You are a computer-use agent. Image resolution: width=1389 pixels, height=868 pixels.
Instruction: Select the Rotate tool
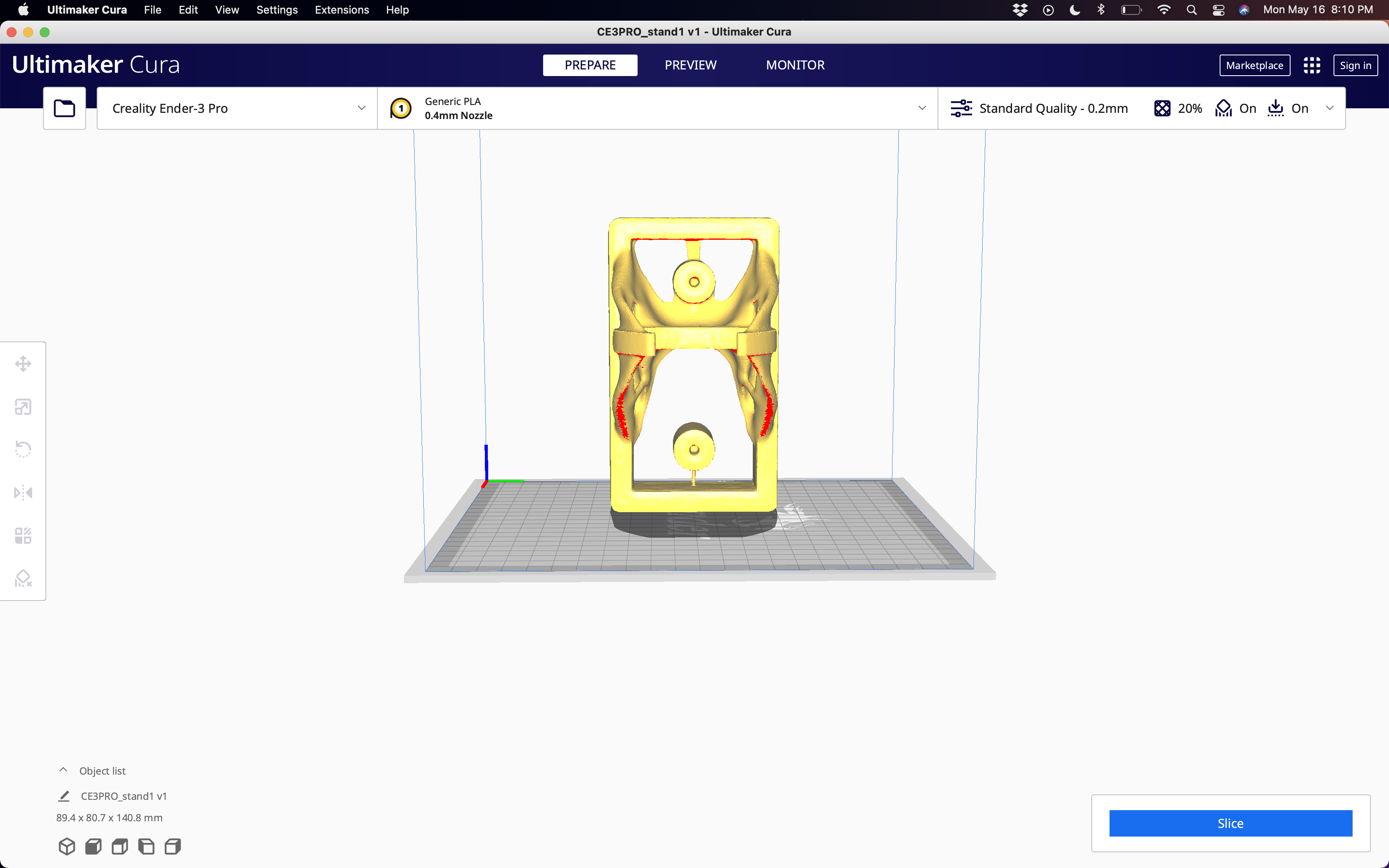23,448
